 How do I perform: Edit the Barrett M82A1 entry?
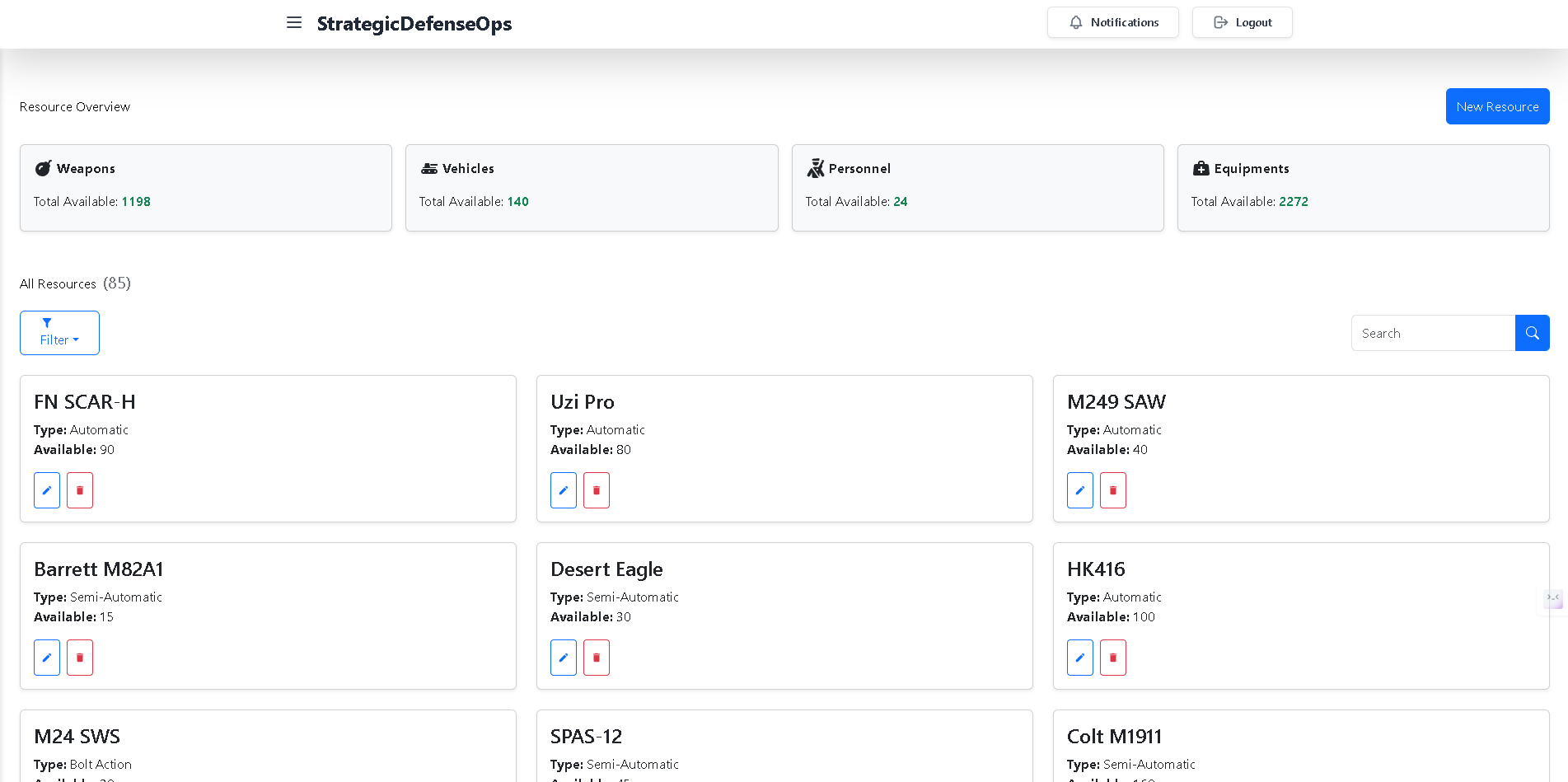[47, 658]
